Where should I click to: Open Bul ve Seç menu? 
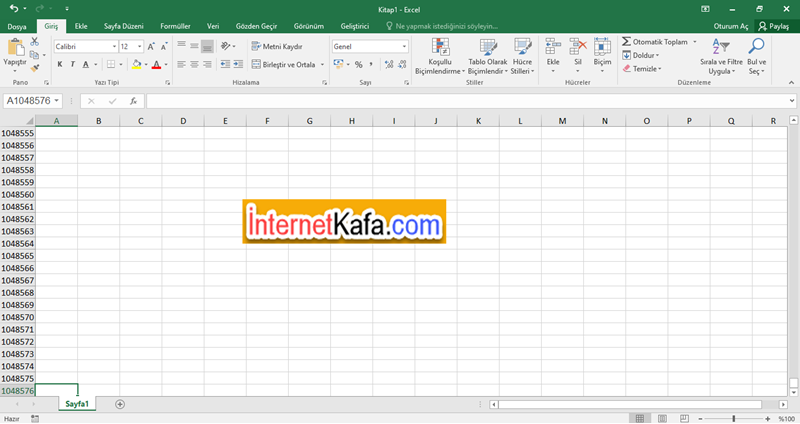(x=756, y=56)
